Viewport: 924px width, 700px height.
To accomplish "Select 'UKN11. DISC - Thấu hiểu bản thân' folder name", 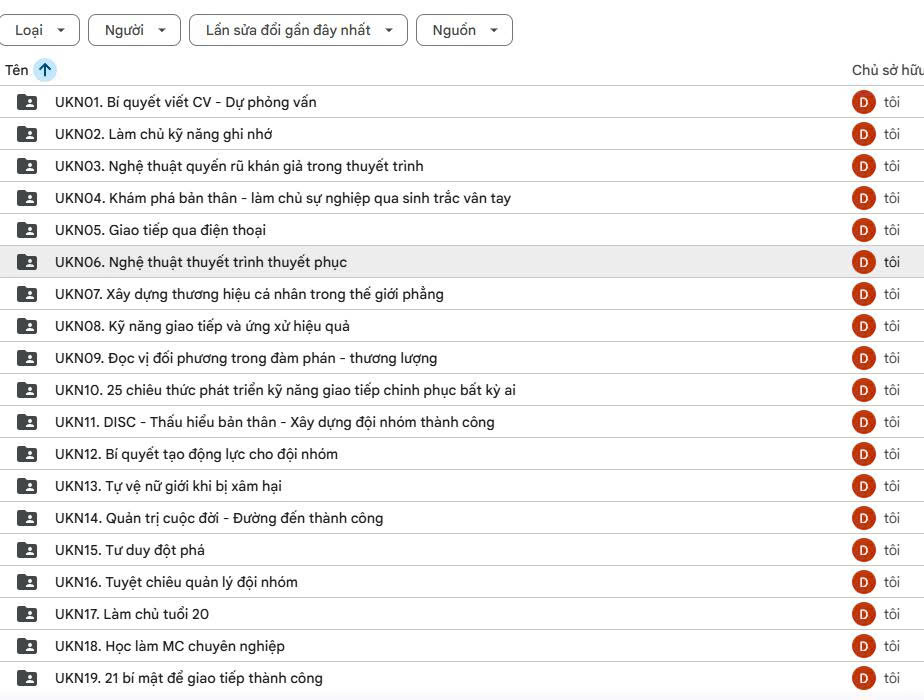I will [275, 422].
